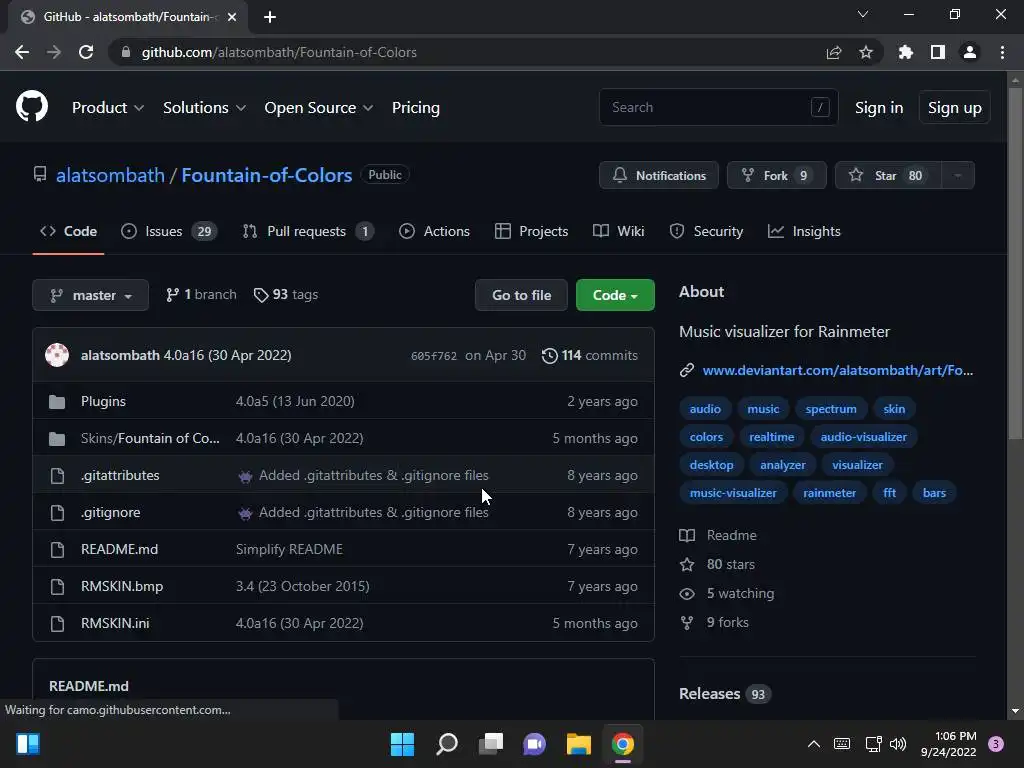Open the 114 commits link
The height and width of the screenshot is (768, 1024).
pyautogui.click(x=590, y=355)
